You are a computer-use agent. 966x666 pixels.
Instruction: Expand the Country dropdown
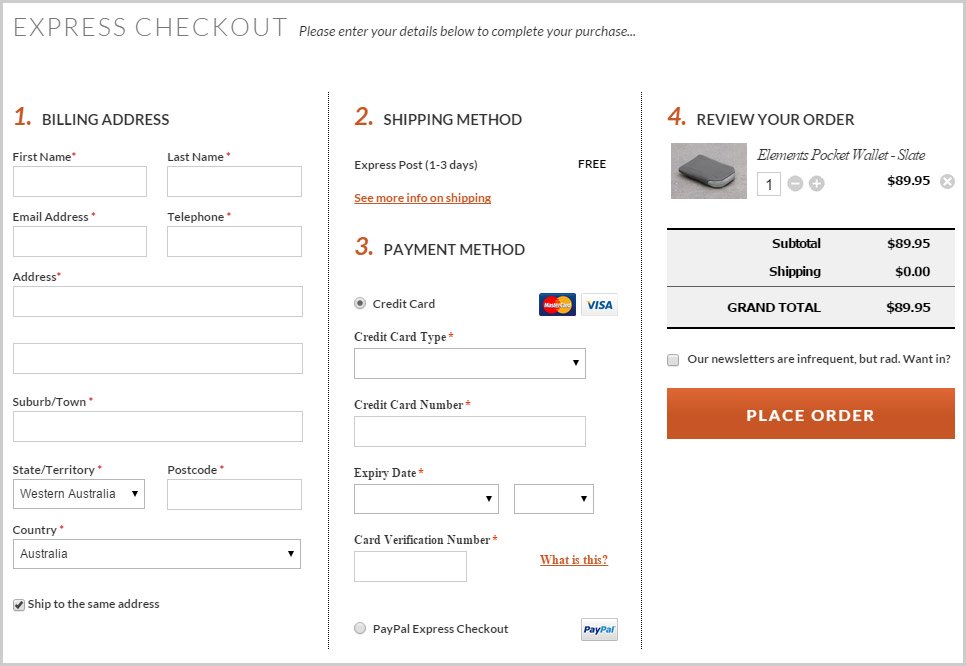pos(157,554)
